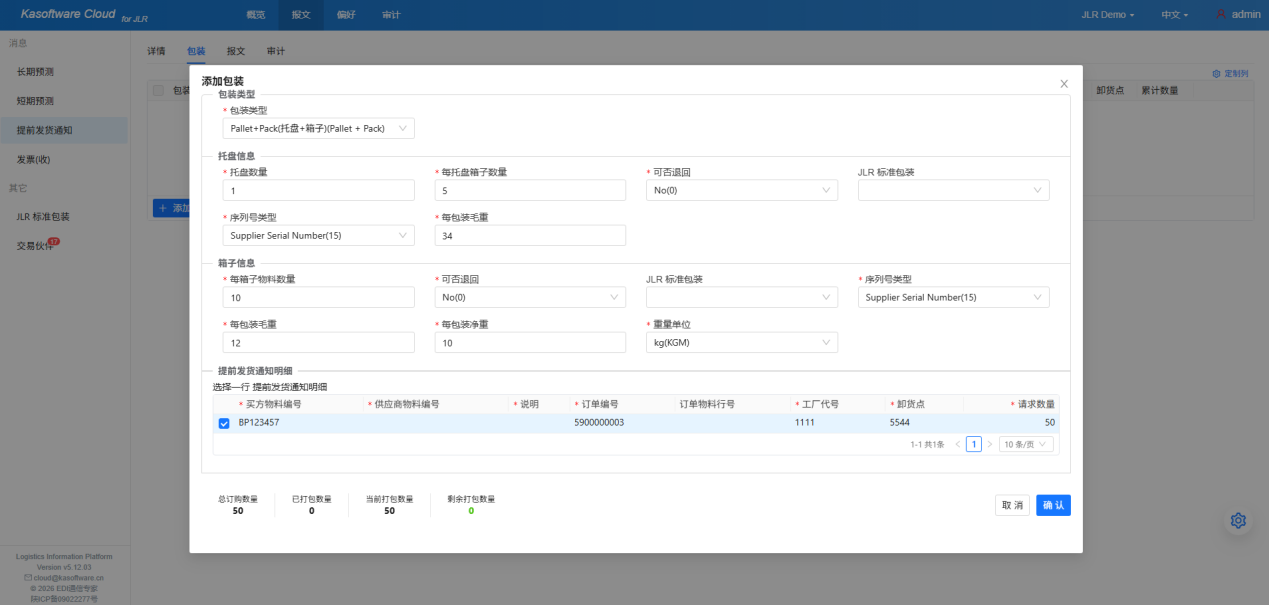Open the 偏好 top menu

coord(346,15)
